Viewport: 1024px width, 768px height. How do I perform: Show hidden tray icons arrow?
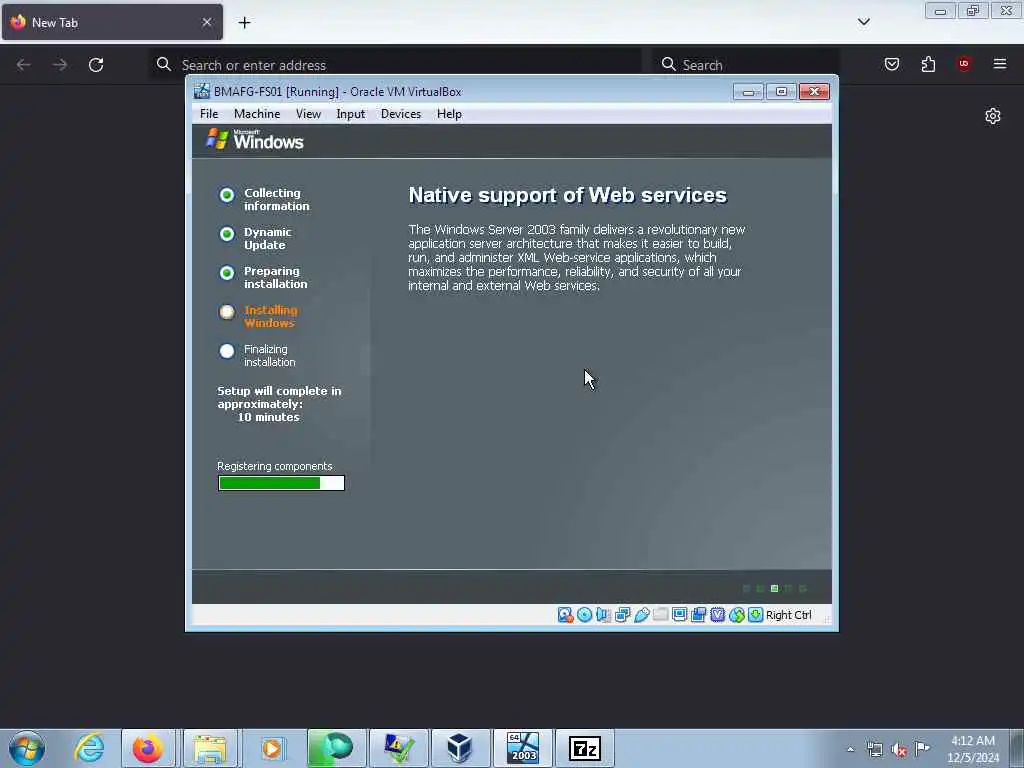850,749
